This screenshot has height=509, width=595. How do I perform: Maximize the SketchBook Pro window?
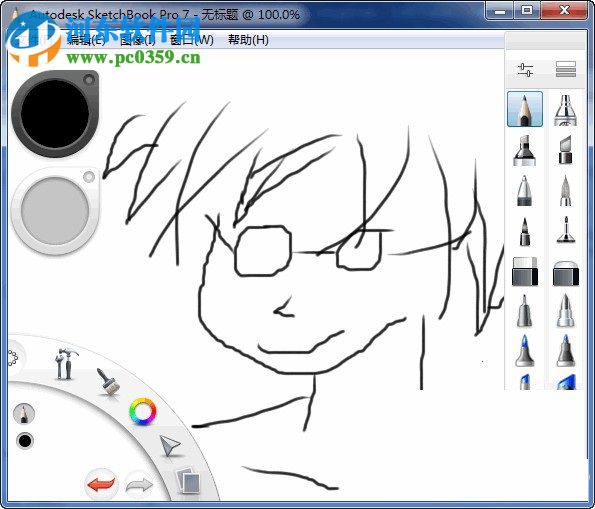[x=527, y=10]
